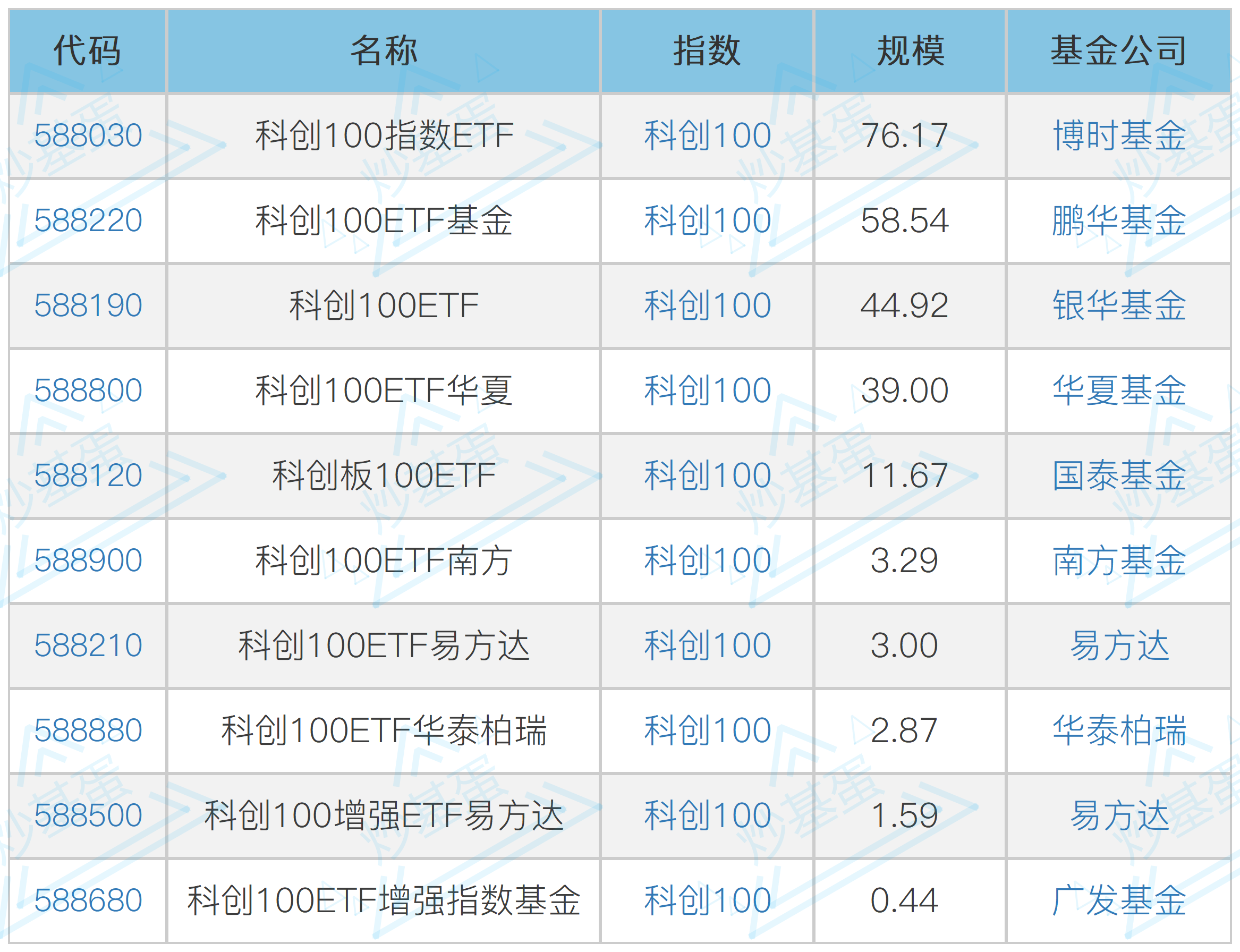Click the 代码 column header
The width and height of the screenshot is (1240, 952).
(88, 50)
